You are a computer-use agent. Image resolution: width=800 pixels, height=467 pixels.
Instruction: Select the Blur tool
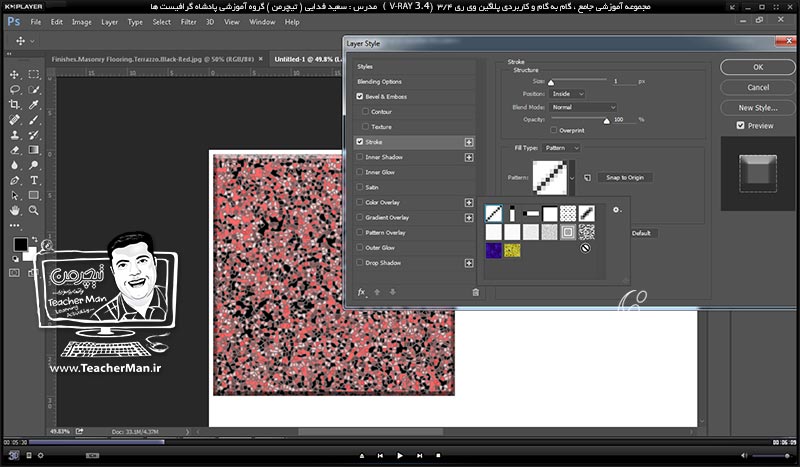(x=14, y=165)
